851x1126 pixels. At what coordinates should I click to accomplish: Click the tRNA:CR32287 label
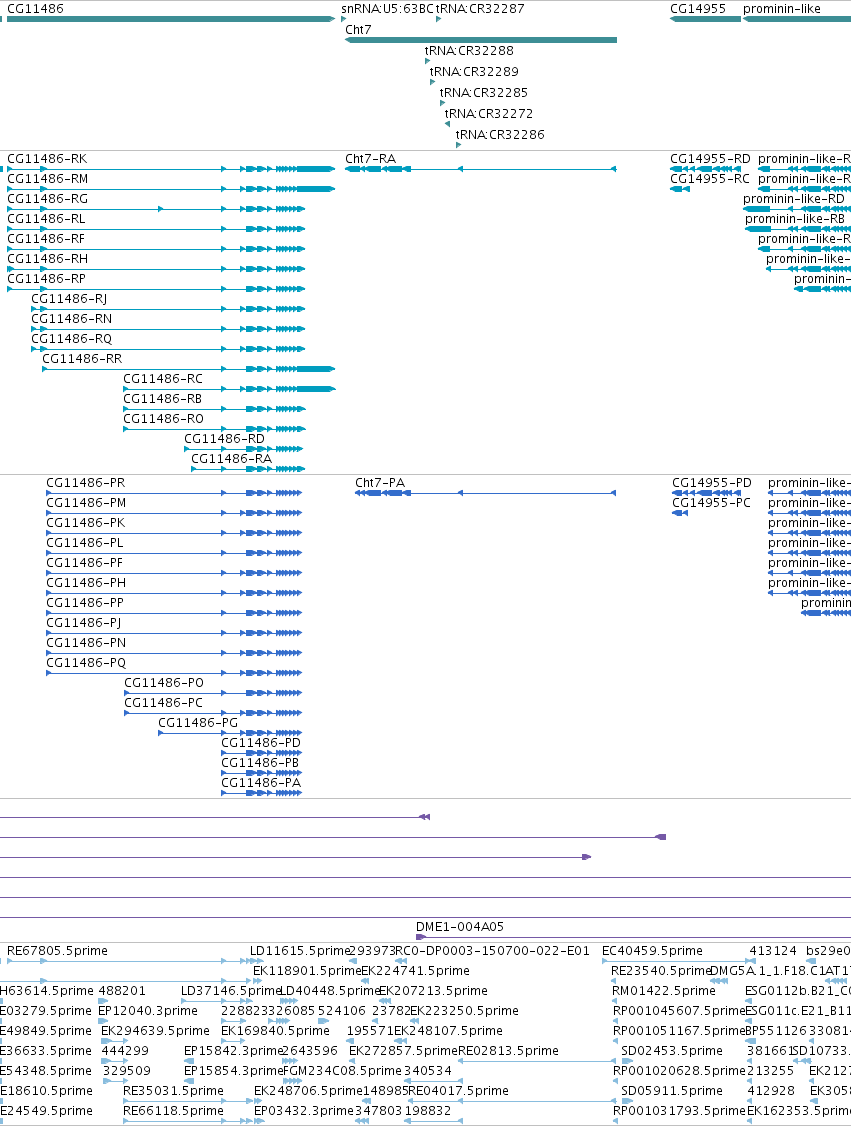(x=480, y=9)
